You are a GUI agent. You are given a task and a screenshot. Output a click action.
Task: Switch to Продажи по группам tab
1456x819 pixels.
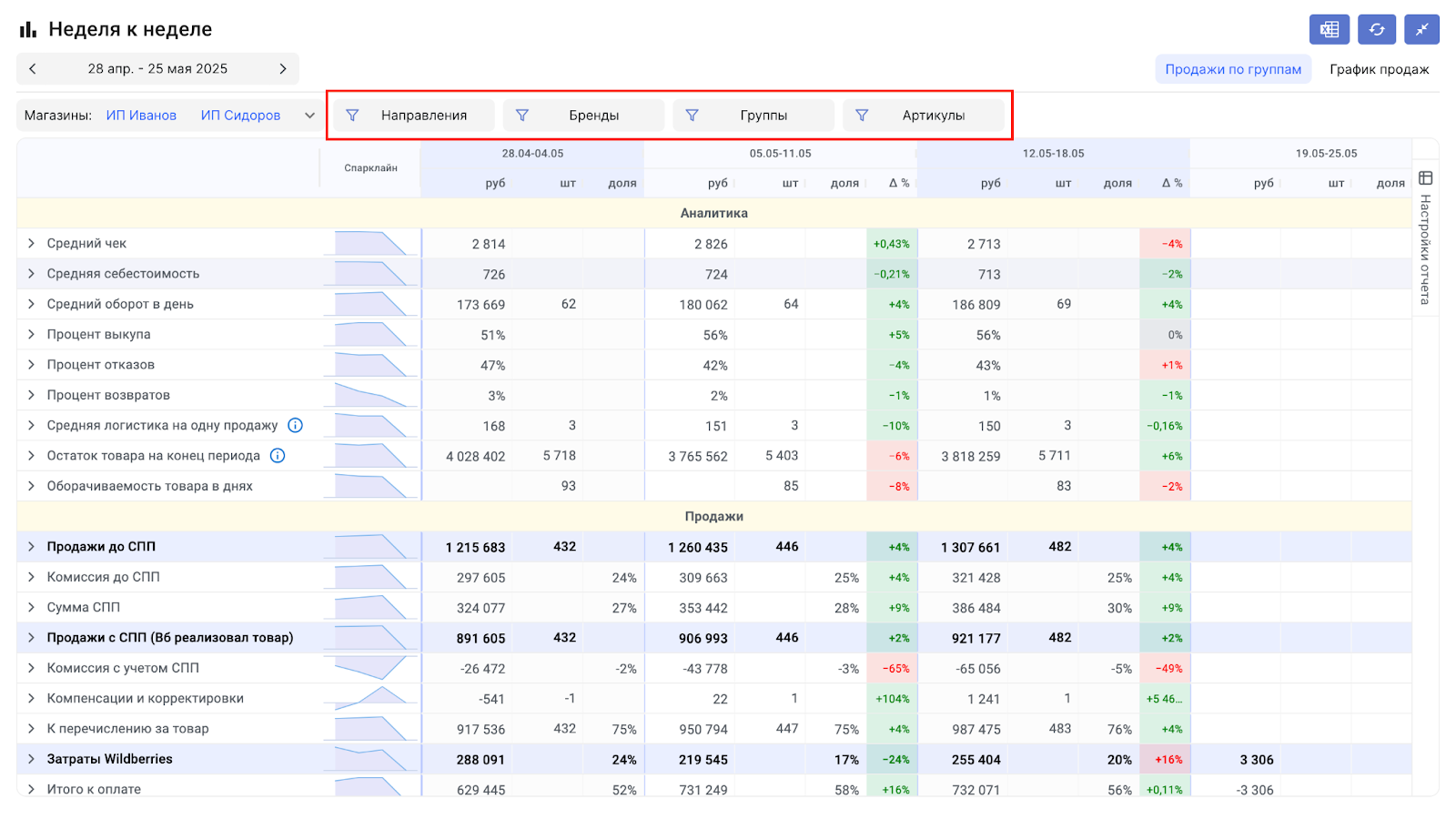1233,69
